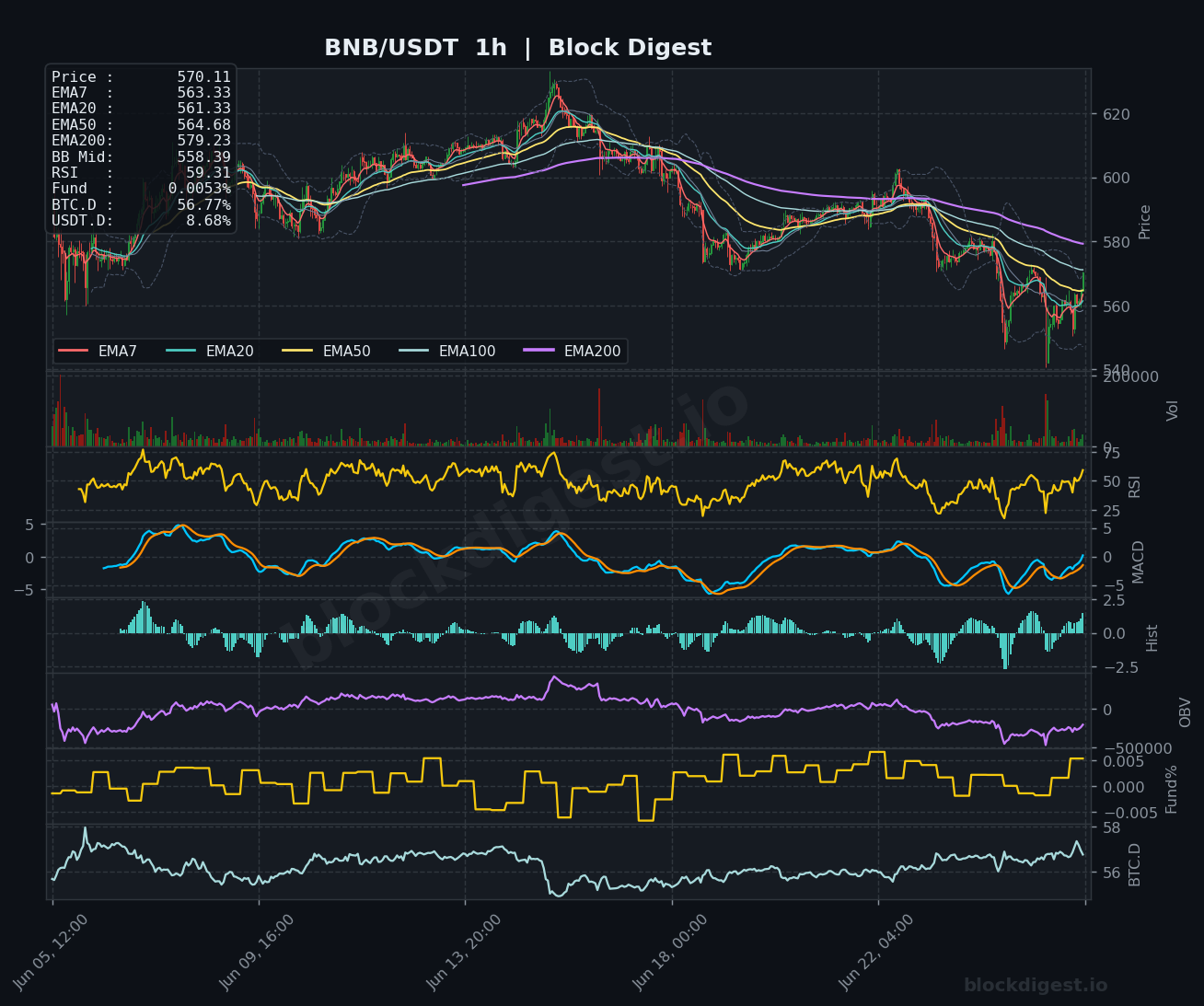Click the Jun 09, 16:00 date label
Image resolution: width=1204 pixels, height=1006 pixels.
[257, 952]
